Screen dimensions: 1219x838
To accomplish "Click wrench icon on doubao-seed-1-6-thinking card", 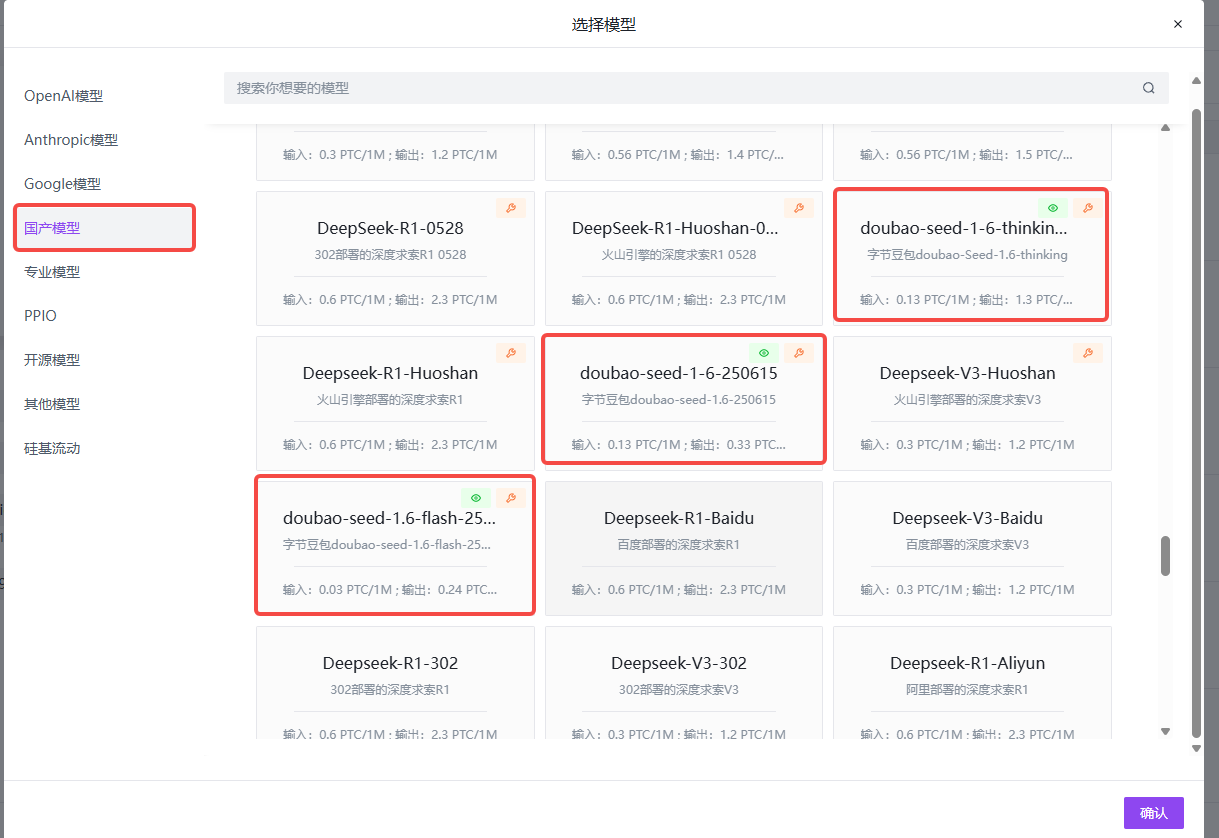I will click(x=1087, y=208).
